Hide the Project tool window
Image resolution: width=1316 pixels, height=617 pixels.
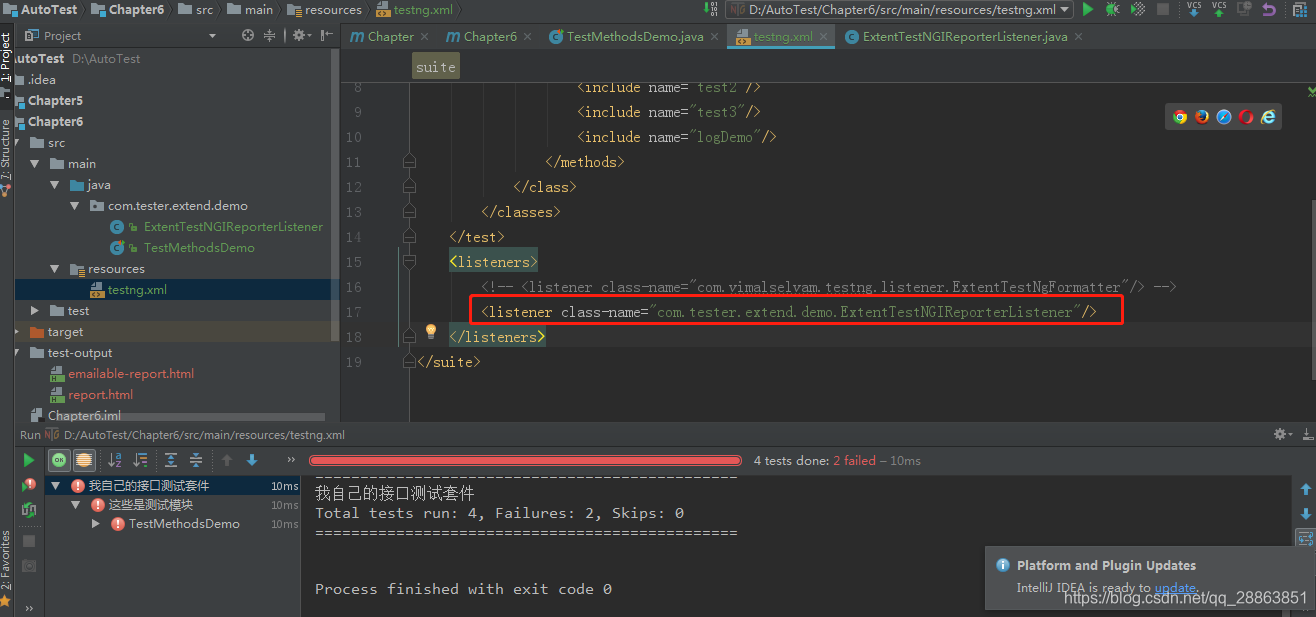coord(325,36)
